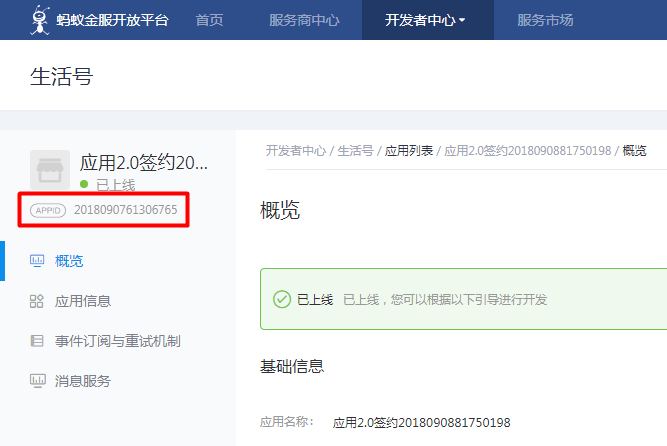Click the 开发者中心 breadcrumb link
This screenshot has width=667, height=446.
coord(295,151)
